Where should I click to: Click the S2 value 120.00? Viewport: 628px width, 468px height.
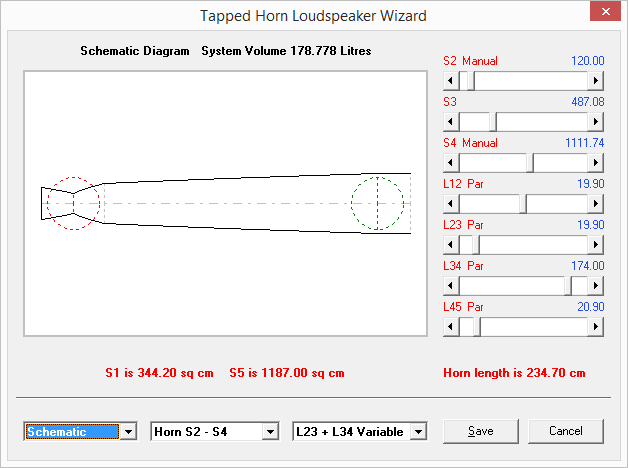pyautogui.click(x=588, y=61)
